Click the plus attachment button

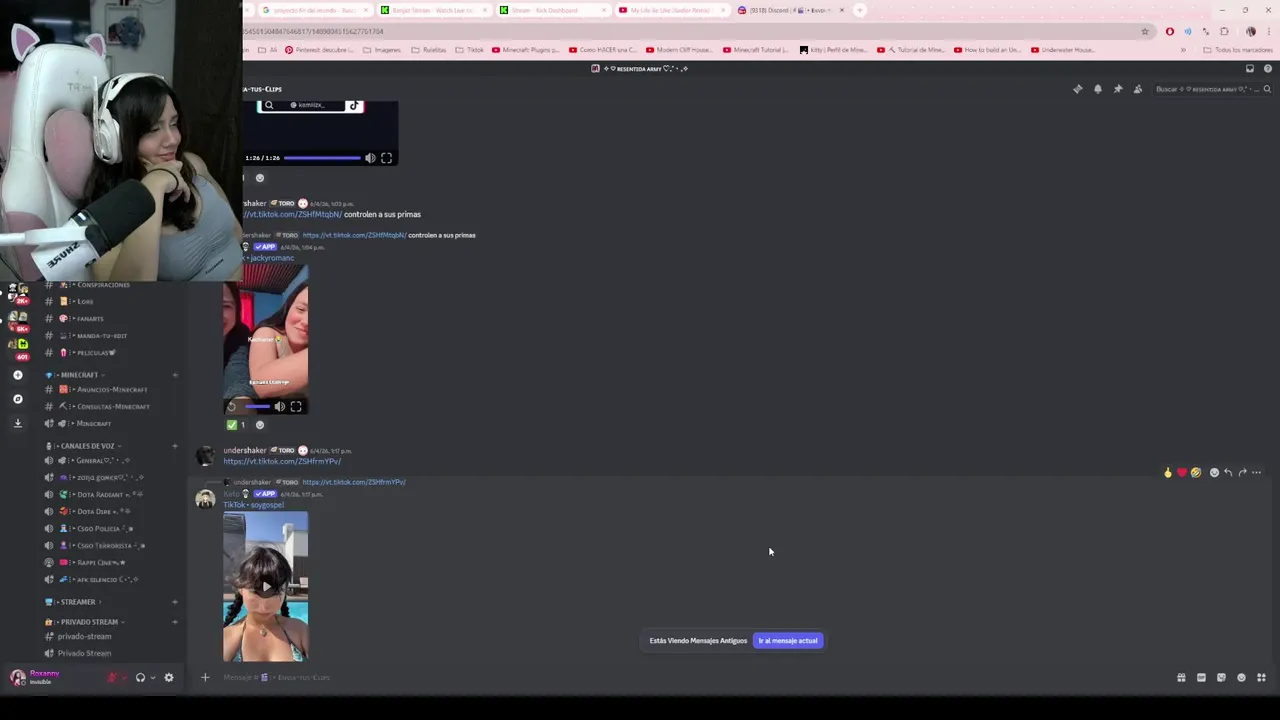coord(205,678)
